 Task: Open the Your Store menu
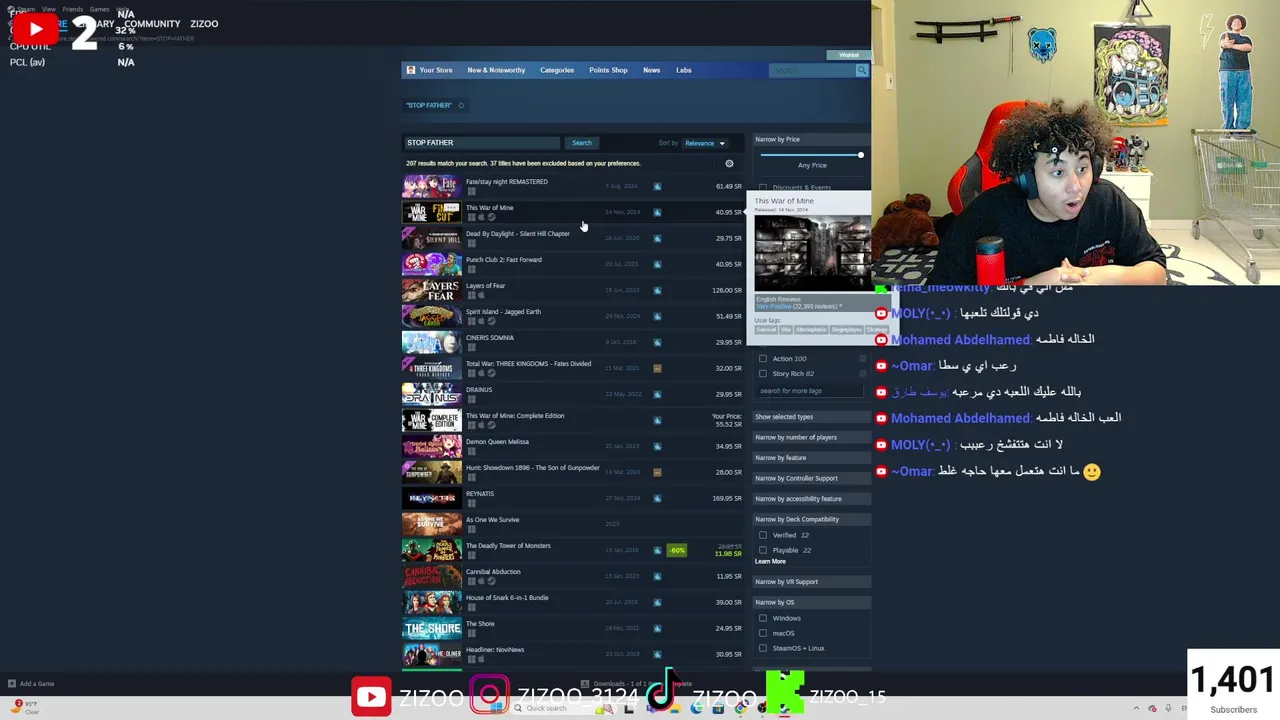point(436,70)
